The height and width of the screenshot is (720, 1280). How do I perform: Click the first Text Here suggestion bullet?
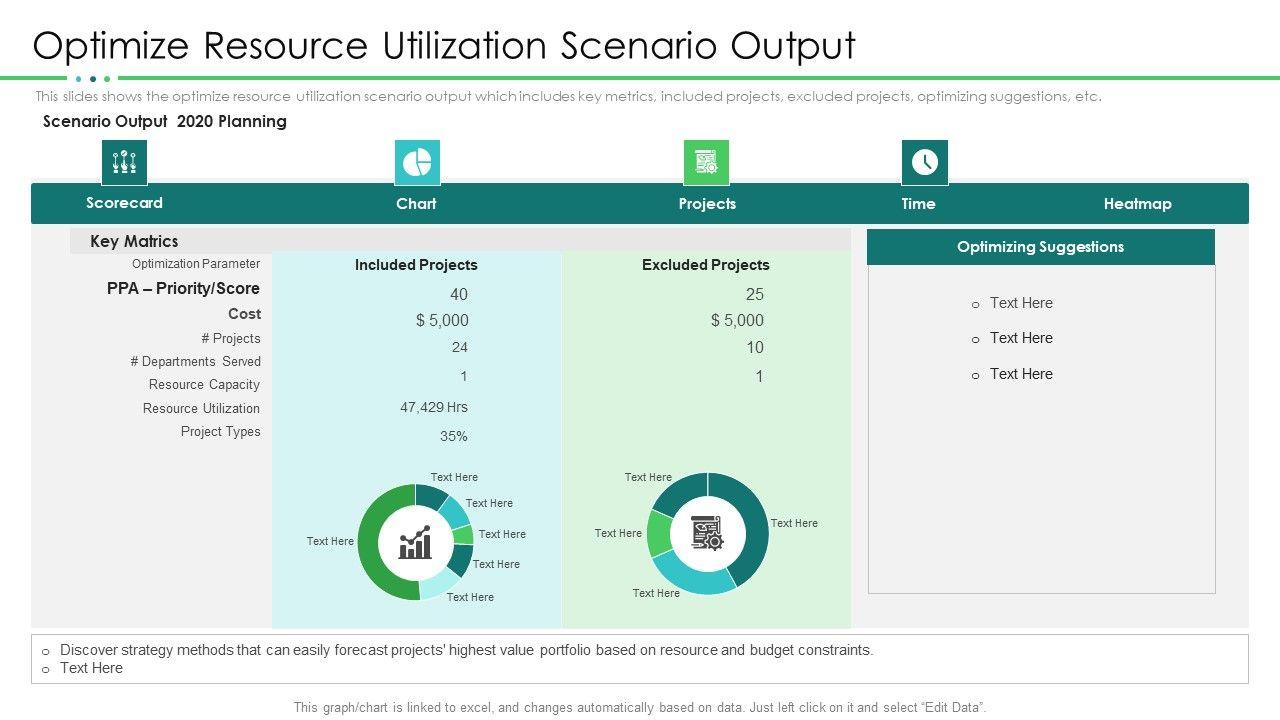tap(1020, 303)
